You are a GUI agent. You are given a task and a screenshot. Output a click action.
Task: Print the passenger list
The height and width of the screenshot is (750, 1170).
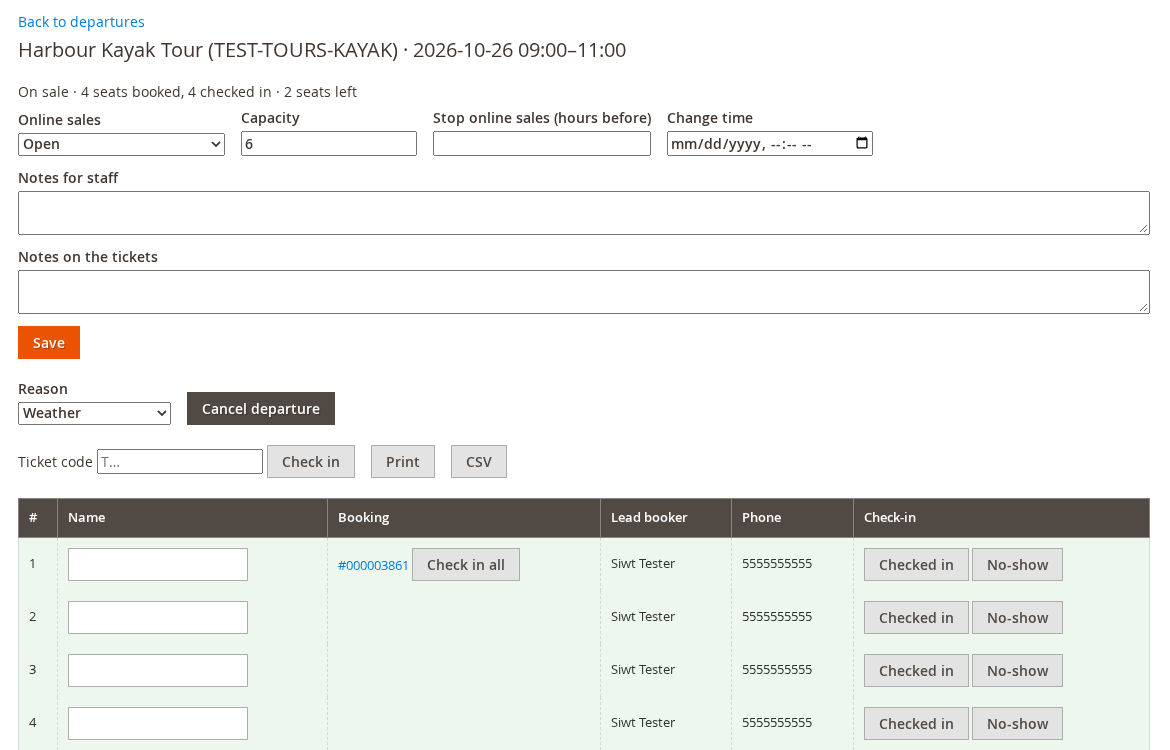(x=402, y=462)
